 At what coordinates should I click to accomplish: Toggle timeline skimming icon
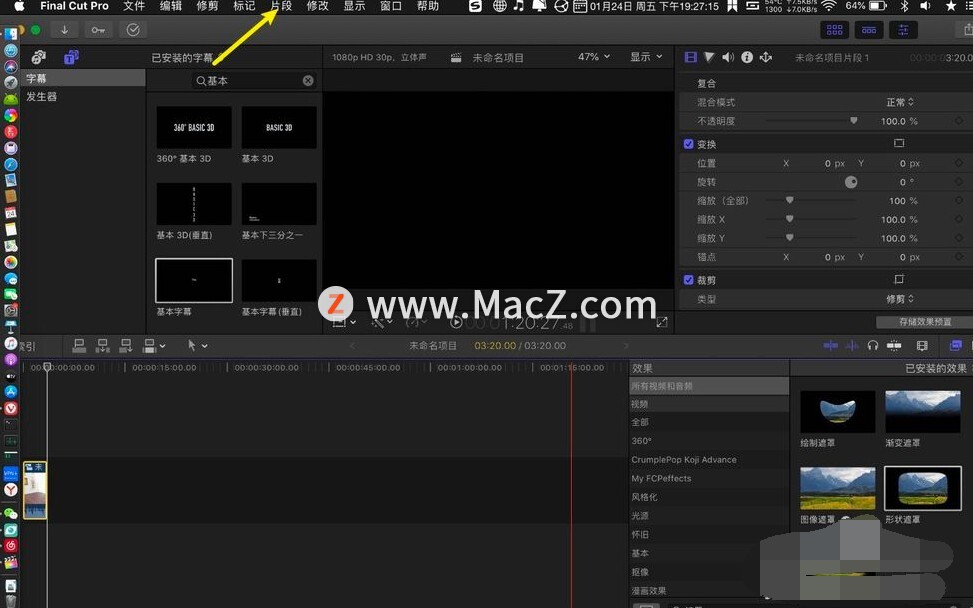click(830, 346)
